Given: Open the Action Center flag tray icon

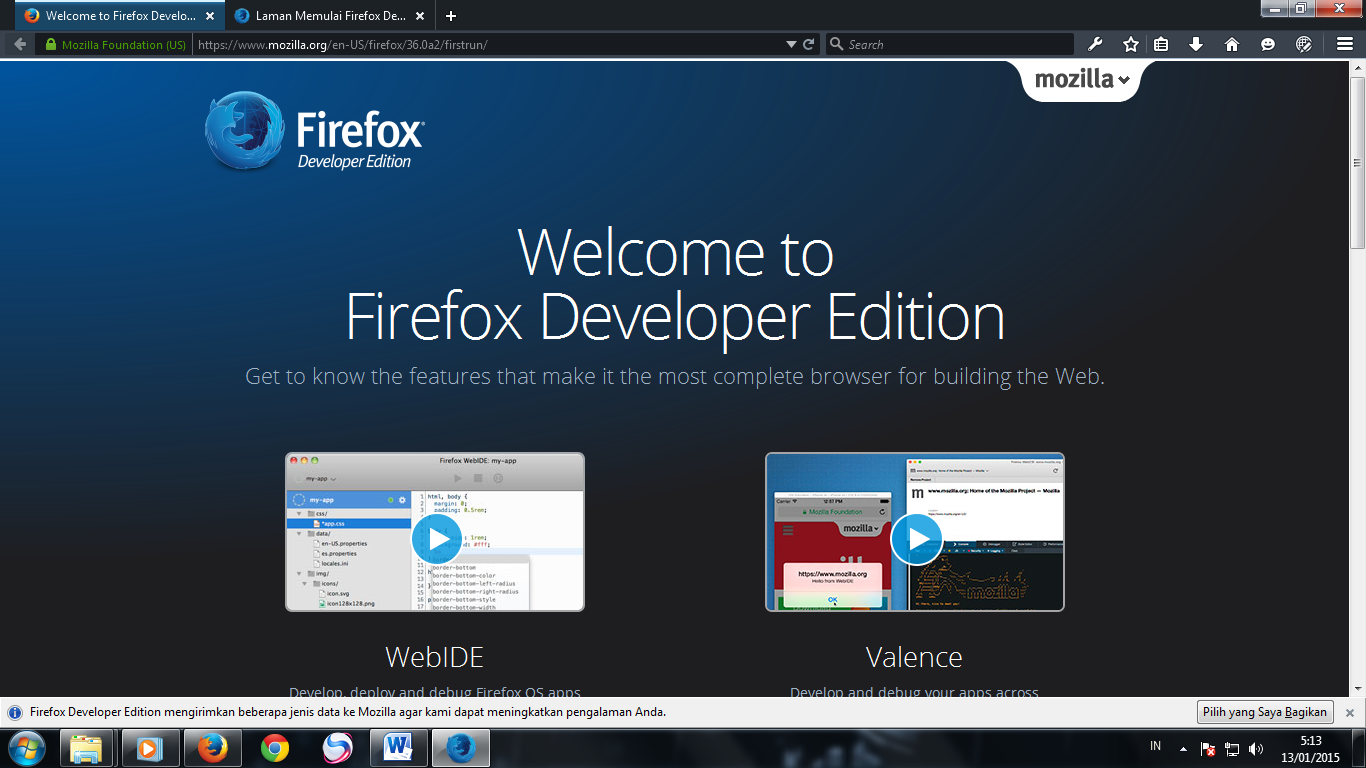Looking at the screenshot, I should (1208, 748).
